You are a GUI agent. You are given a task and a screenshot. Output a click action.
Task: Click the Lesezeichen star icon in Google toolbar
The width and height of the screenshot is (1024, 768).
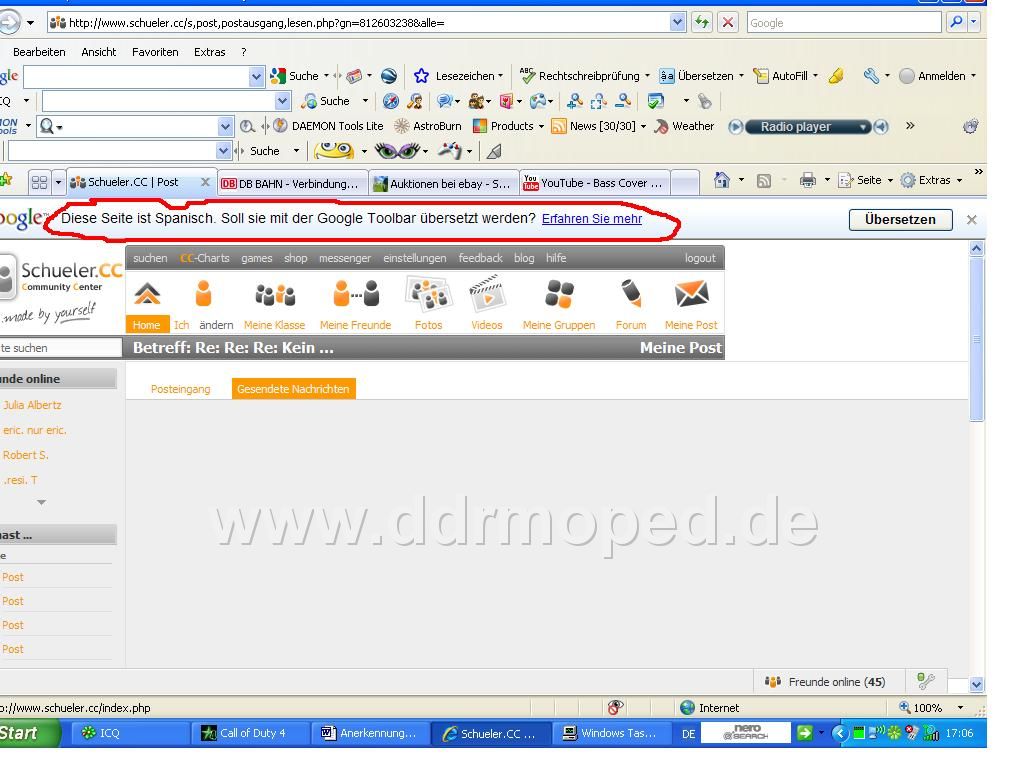[x=421, y=76]
